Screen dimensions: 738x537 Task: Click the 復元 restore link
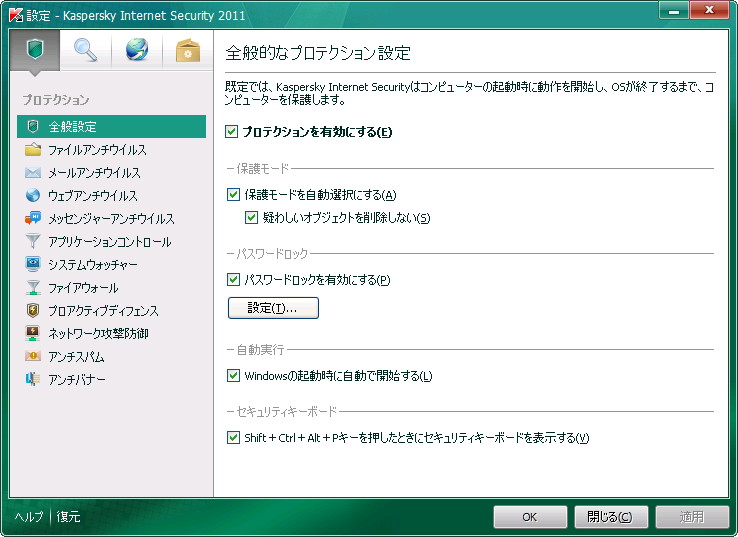(68, 517)
